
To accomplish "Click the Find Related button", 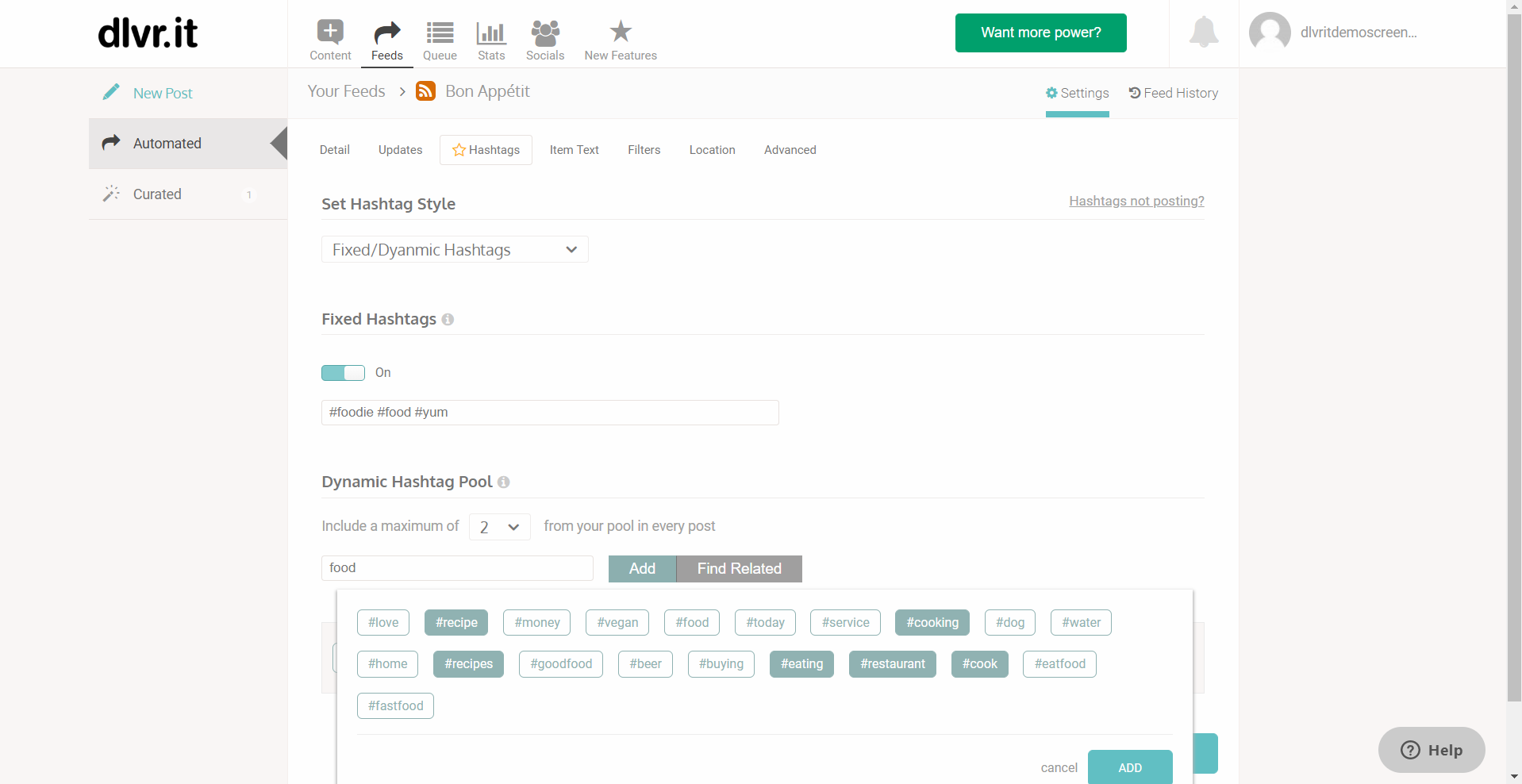I will (x=739, y=569).
